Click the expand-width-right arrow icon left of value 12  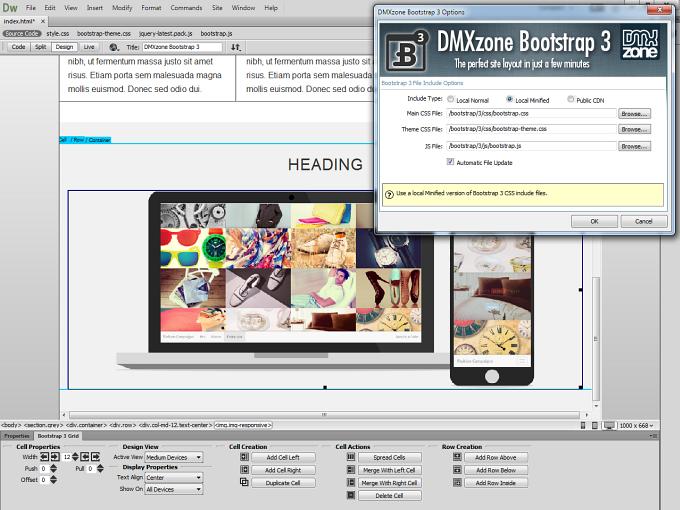point(55,457)
